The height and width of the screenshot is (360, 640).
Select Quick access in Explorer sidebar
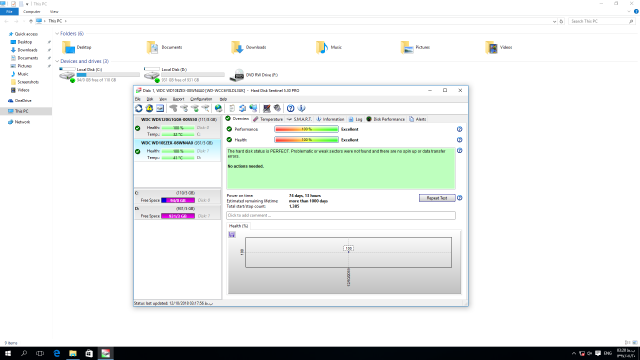pos(26,34)
